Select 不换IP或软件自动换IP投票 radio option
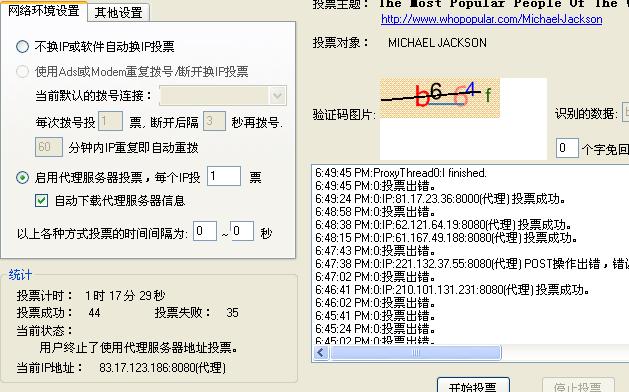 [22, 47]
